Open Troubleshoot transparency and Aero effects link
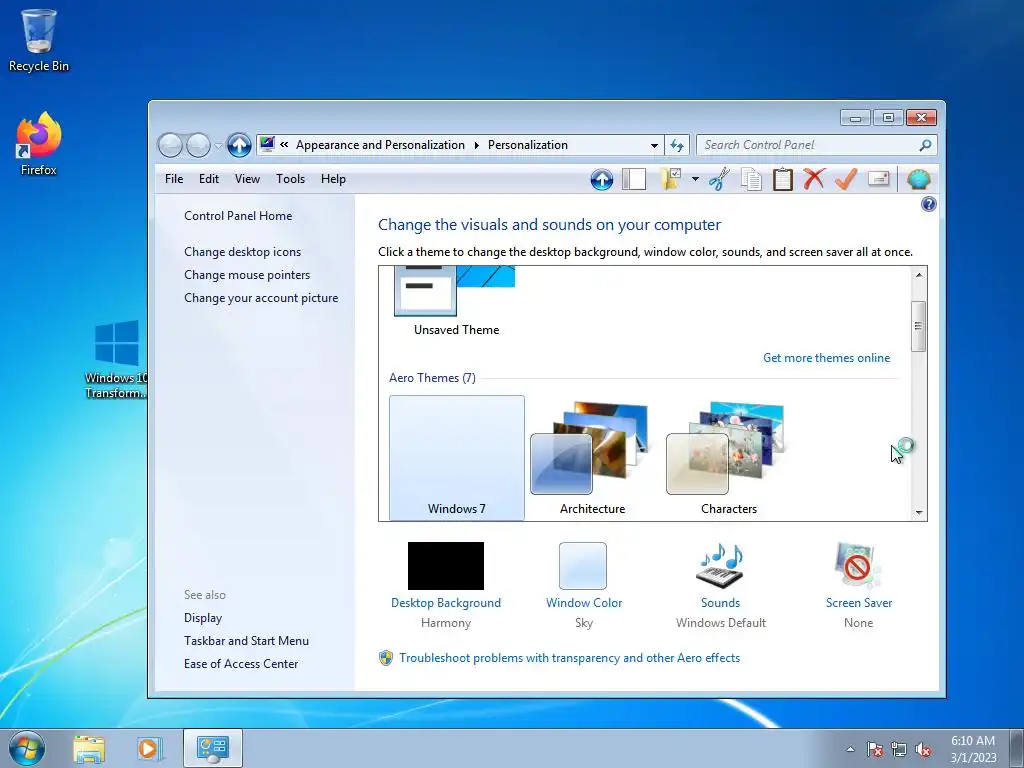Screen dimensions: 1024x768 pyautogui.click(x=569, y=658)
